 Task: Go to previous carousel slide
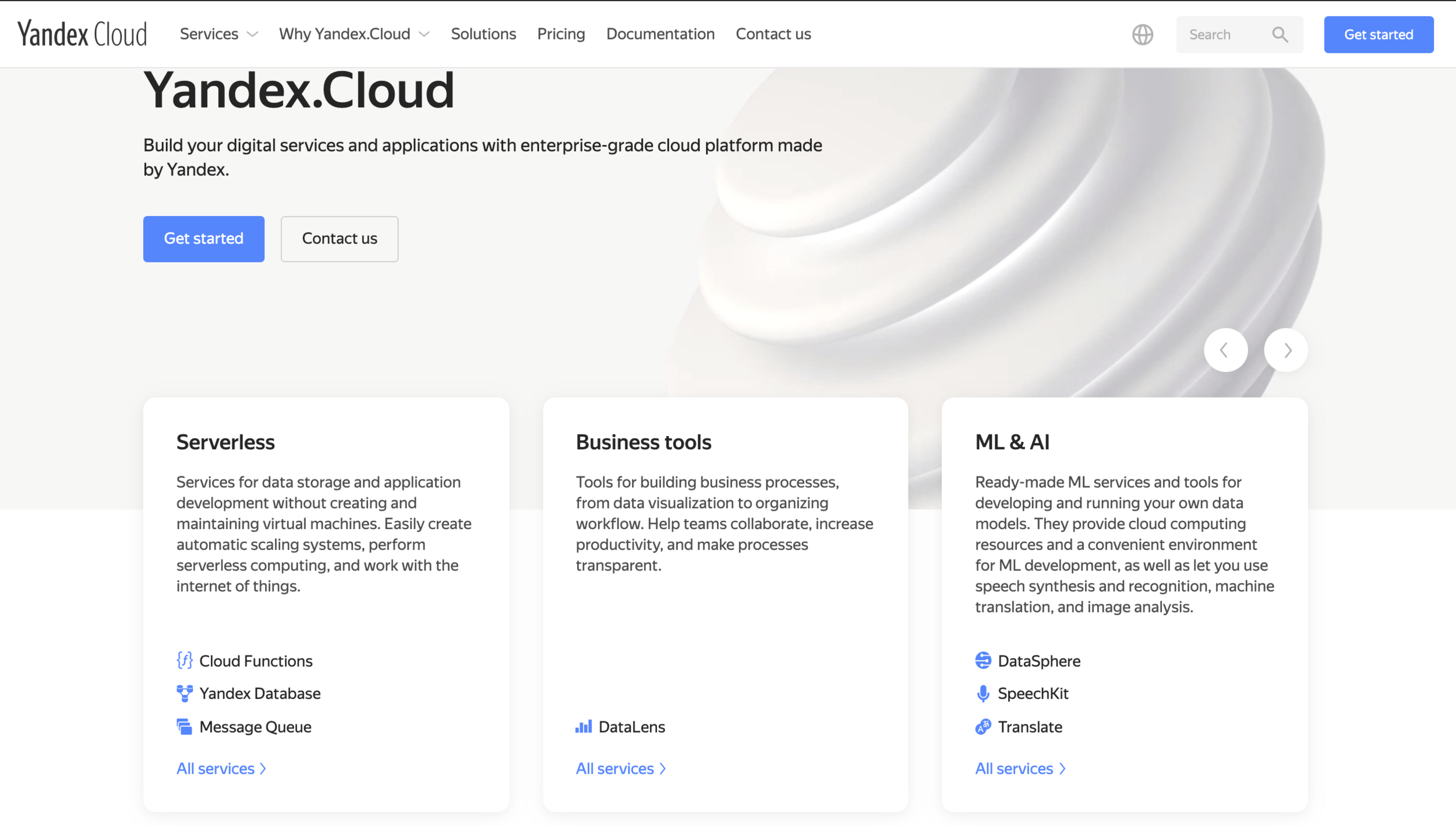click(x=1225, y=350)
